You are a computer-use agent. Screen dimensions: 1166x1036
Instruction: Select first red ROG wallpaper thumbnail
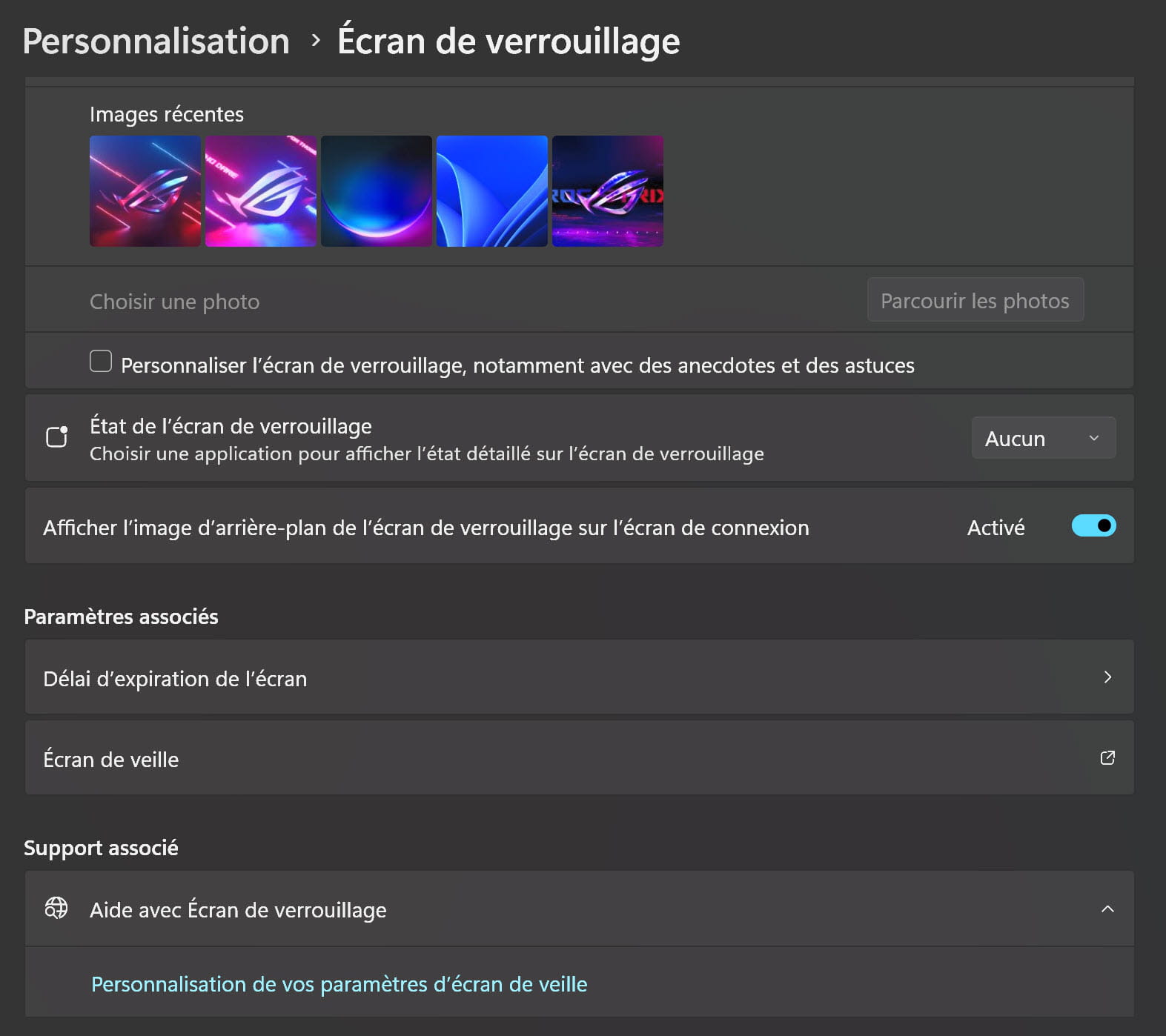tap(145, 191)
